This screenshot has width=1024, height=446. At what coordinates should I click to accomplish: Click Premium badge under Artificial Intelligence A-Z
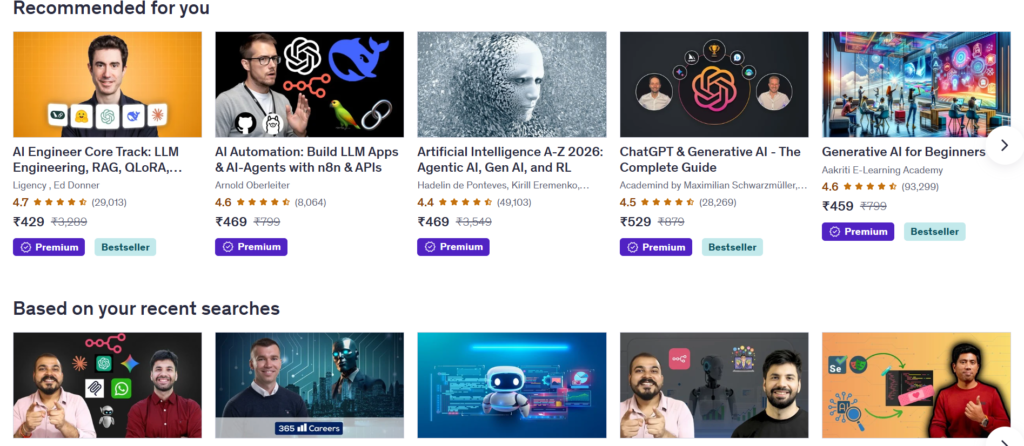click(x=453, y=247)
